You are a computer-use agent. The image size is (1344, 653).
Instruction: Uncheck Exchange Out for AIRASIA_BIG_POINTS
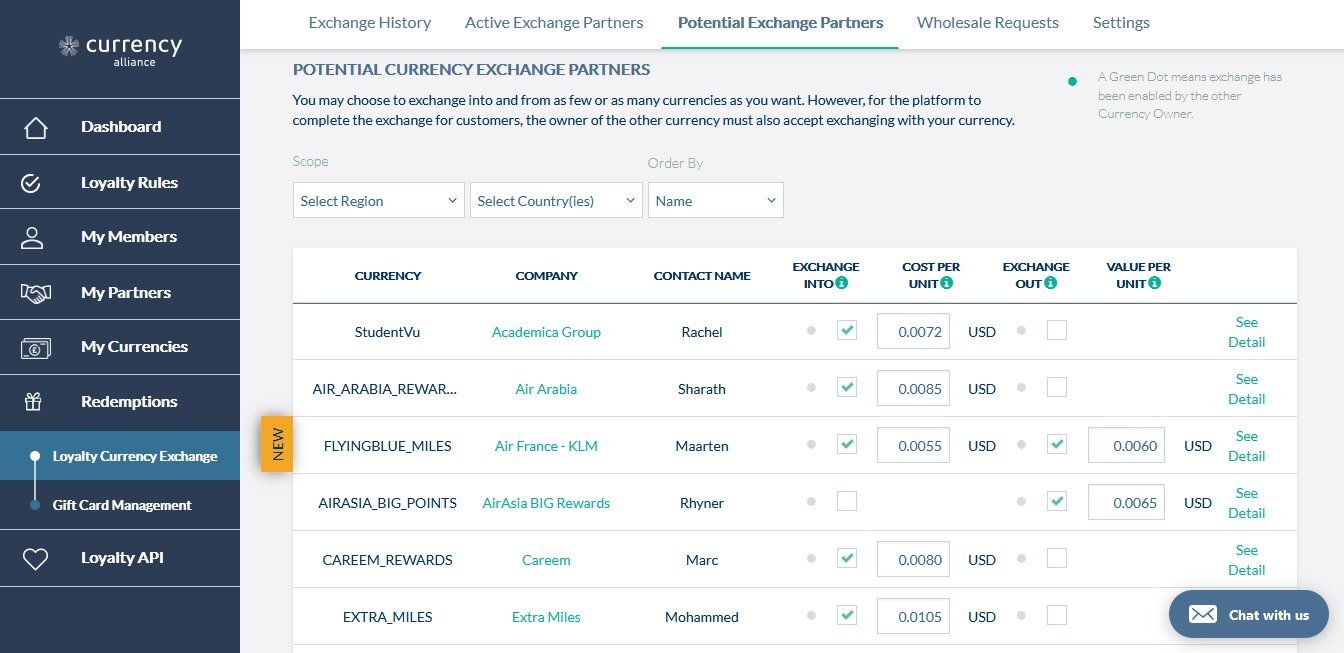click(1057, 501)
